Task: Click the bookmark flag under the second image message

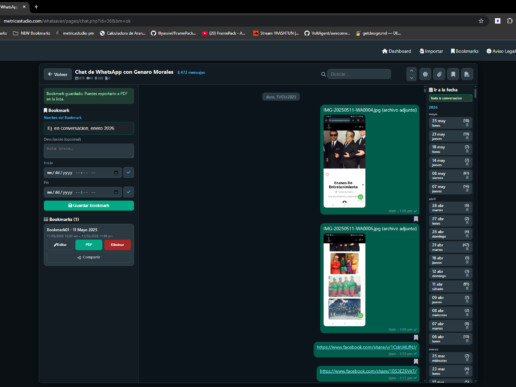Action: [x=416, y=337]
